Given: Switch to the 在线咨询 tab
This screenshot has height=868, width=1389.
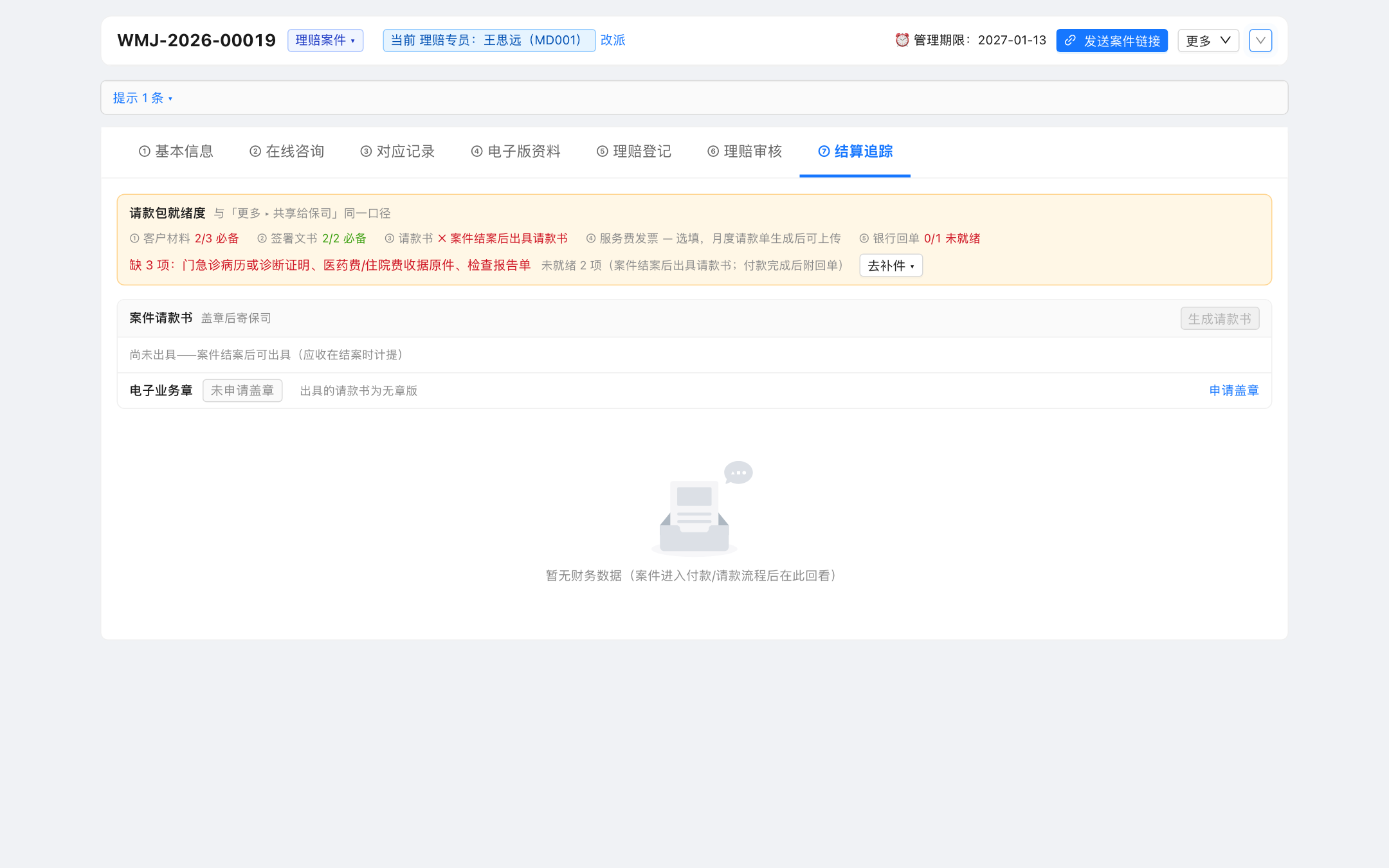Looking at the screenshot, I should coord(287,152).
